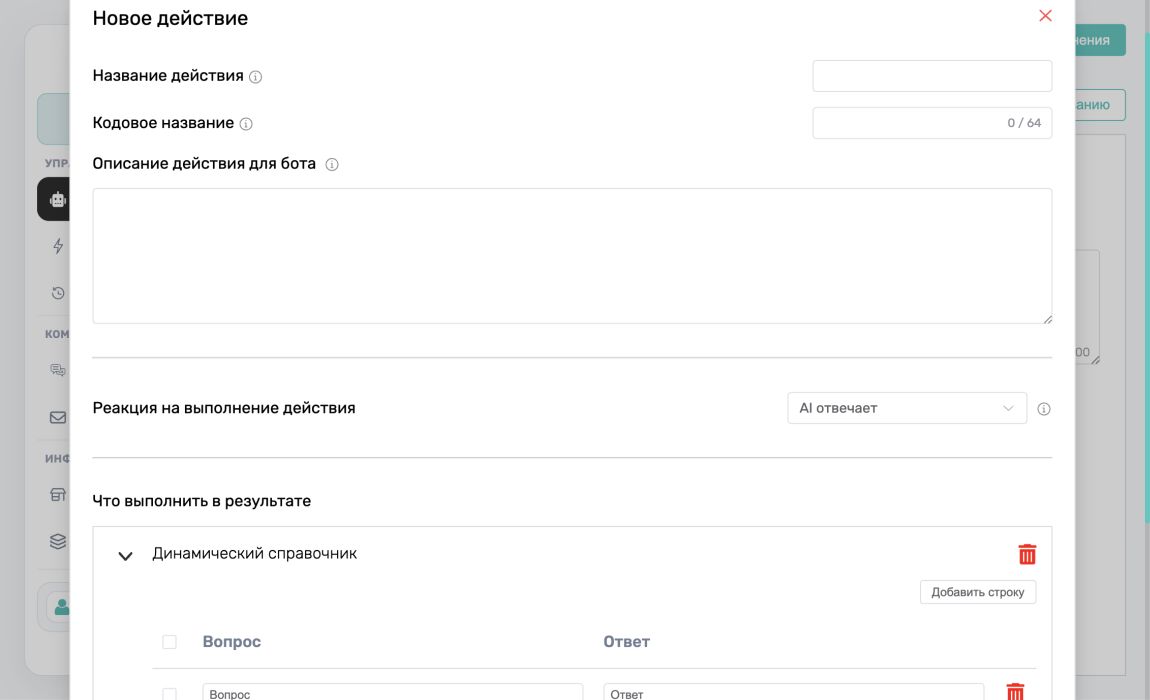Click the Название действия input field
Screen dimensions: 1150x700
tap(931, 76)
